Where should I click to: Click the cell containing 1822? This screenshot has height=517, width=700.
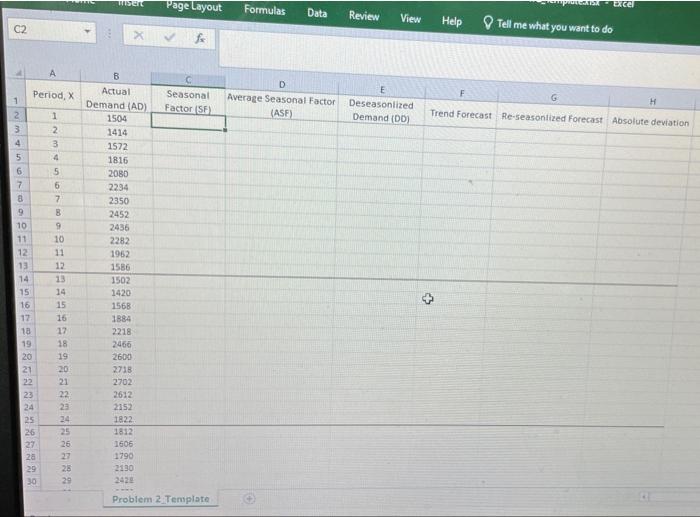[x=123, y=419]
